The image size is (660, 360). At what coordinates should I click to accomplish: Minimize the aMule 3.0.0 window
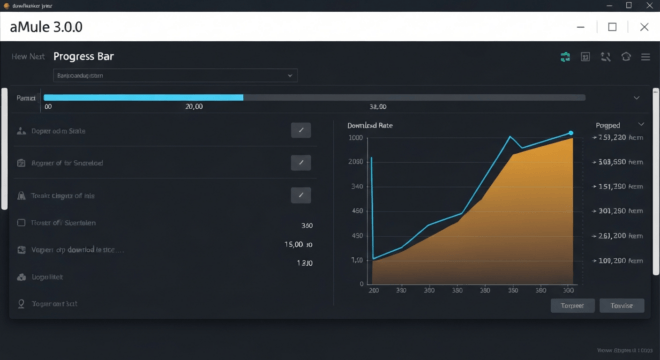coord(580,27)
